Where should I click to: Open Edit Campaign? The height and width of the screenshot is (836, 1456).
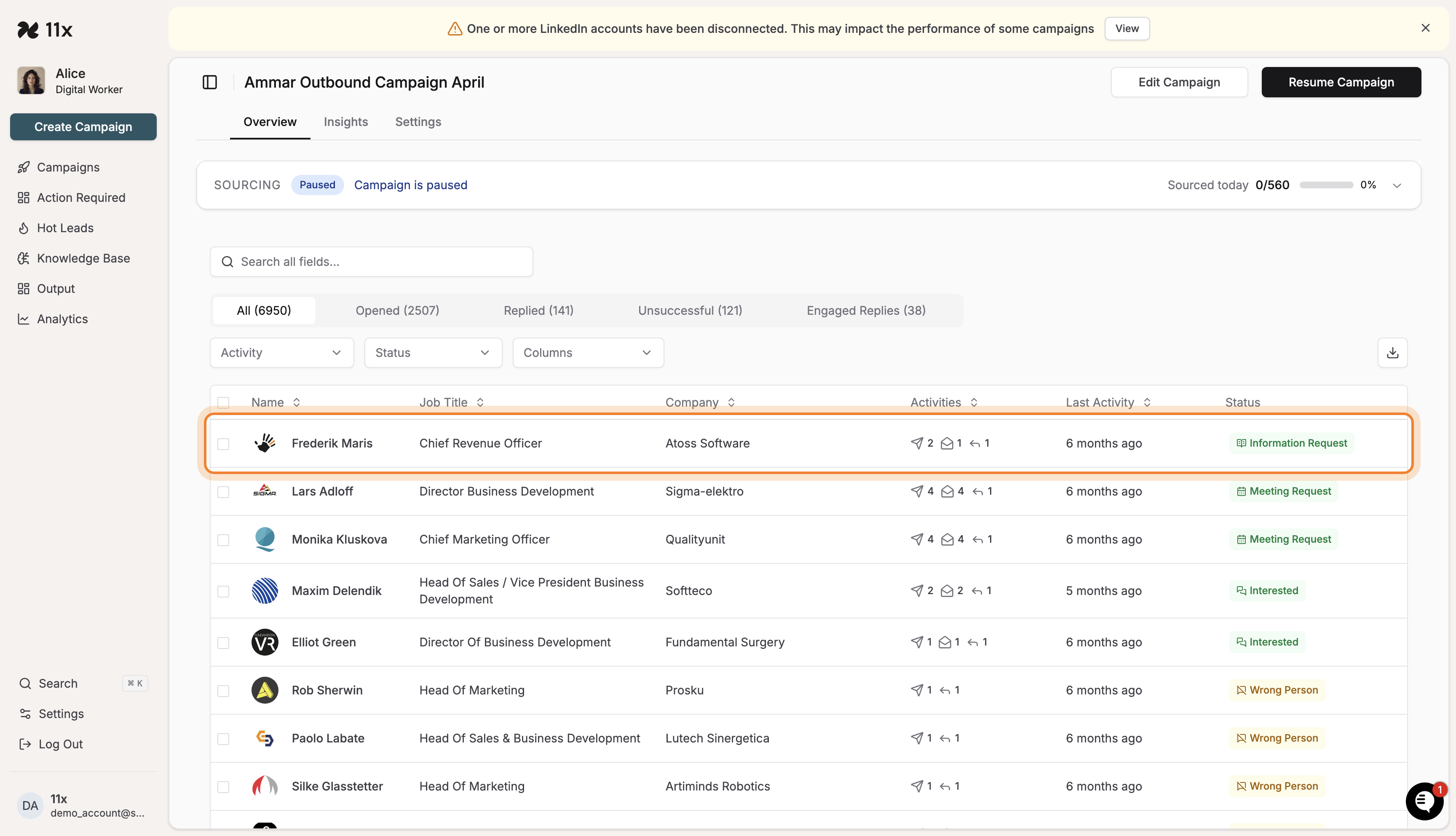[x=1179, y=81]
